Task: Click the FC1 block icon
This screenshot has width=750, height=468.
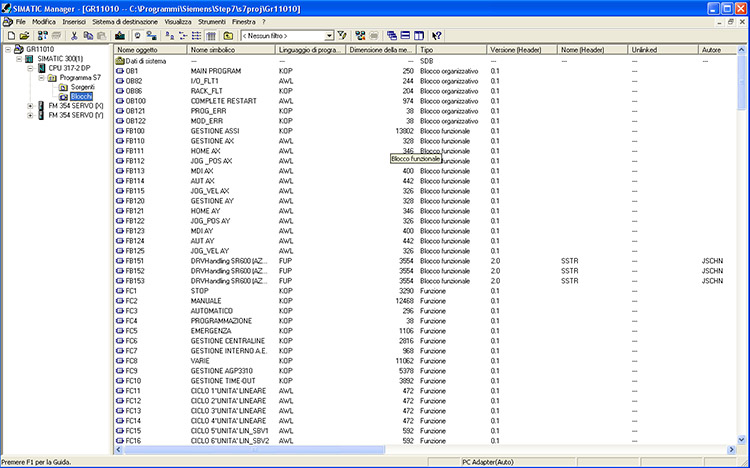Action: point(120,291)
